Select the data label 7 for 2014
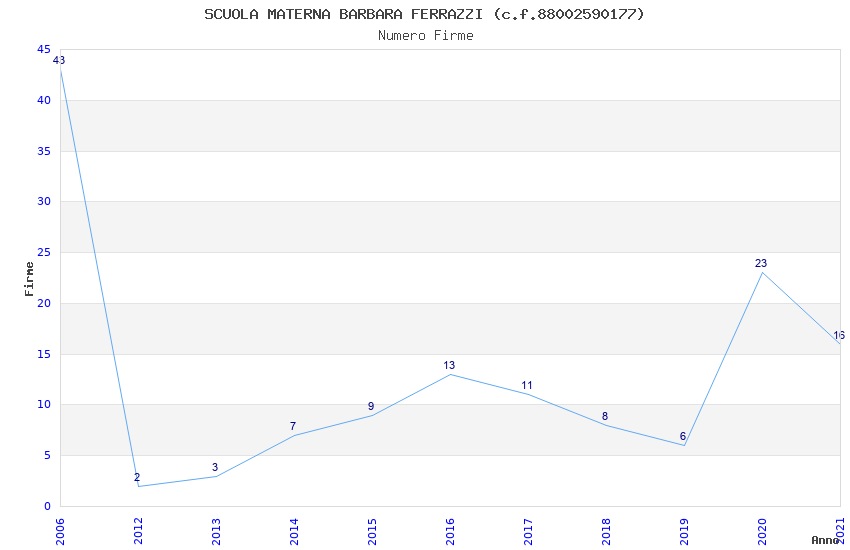Screen dimensions: 850x550 [x=293, y=426]
